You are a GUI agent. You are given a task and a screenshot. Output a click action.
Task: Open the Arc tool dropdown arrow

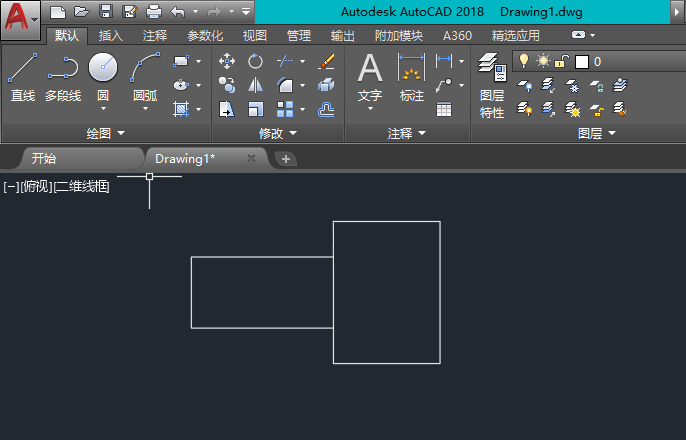pos(145,108)
